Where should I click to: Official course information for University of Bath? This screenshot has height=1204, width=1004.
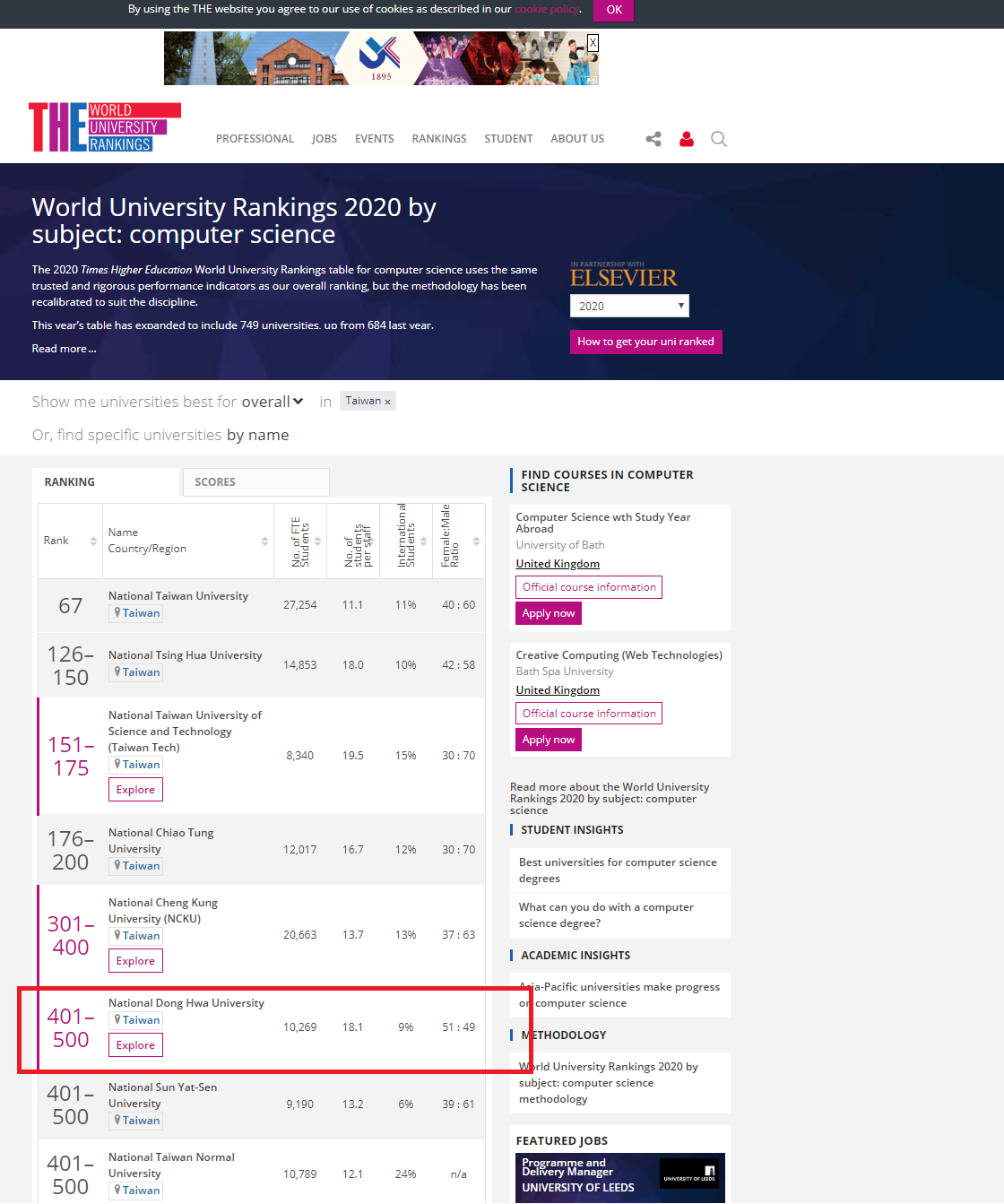pyautogui.click(x=589, y=587)
